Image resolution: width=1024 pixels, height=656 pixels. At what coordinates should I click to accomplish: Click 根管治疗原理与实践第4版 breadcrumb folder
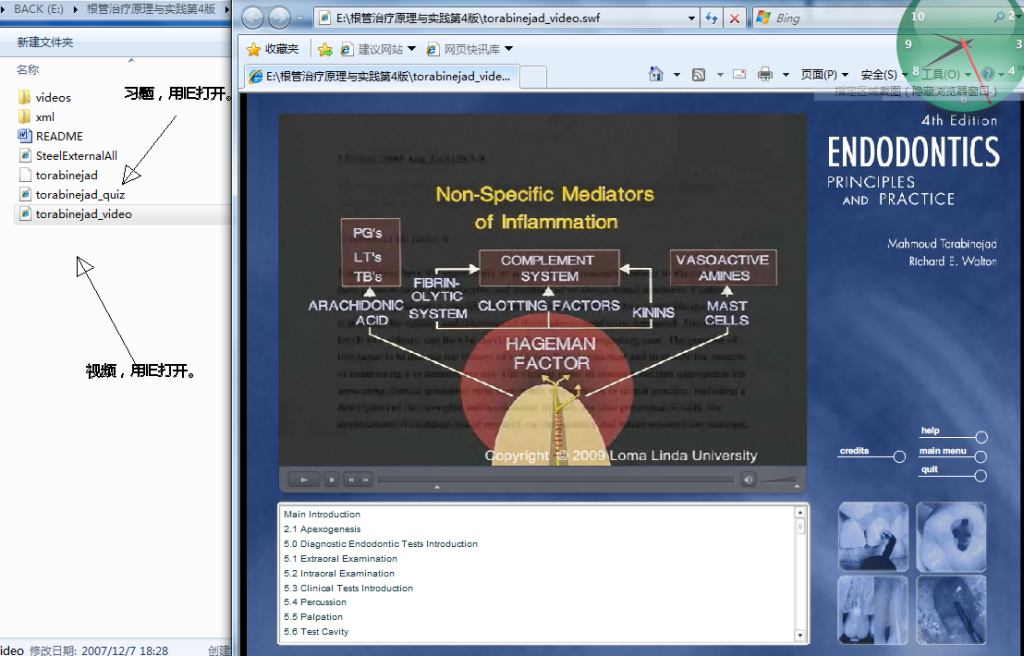pos(151,9)
